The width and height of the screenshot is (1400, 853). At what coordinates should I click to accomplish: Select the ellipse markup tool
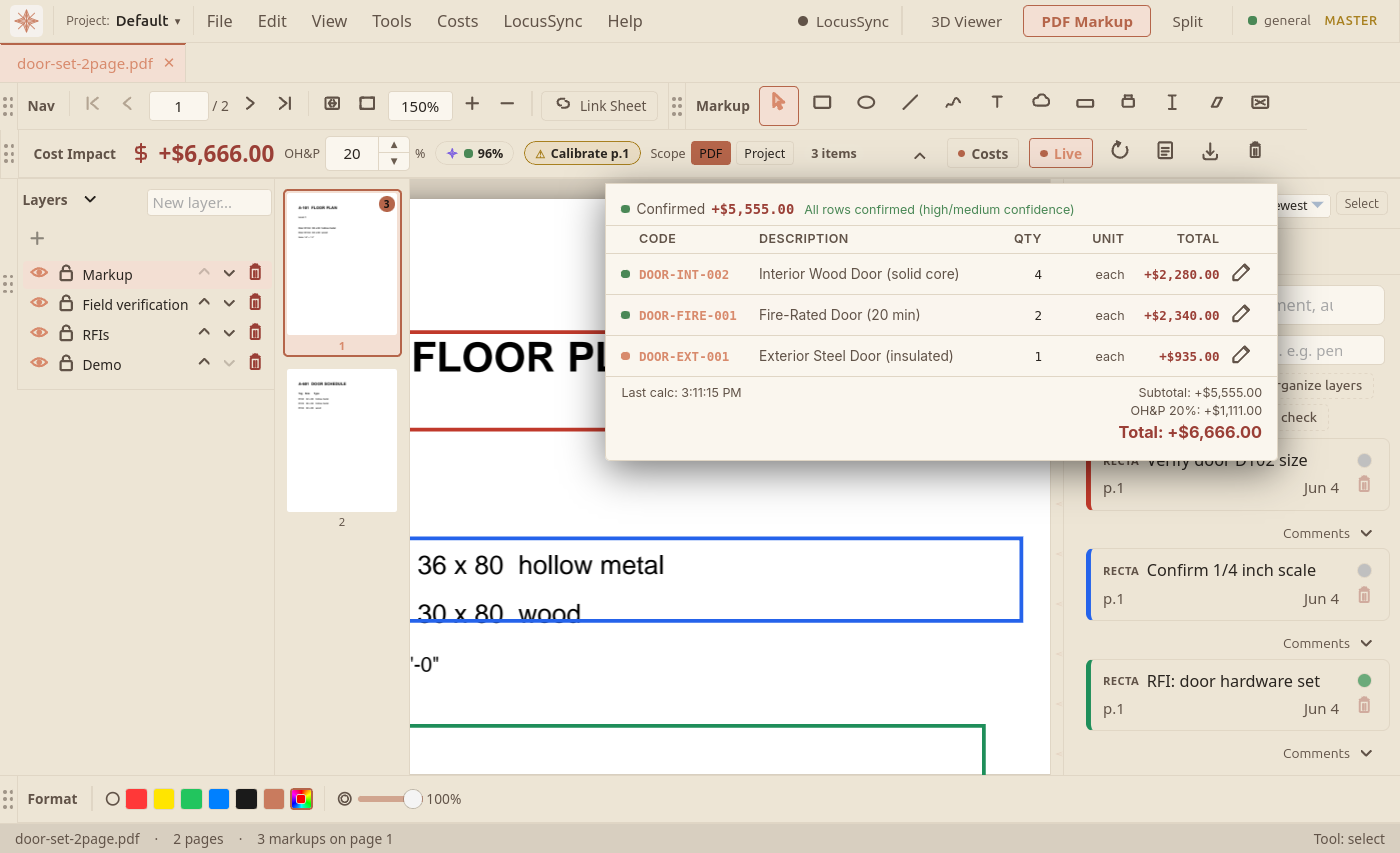[866, 102]
